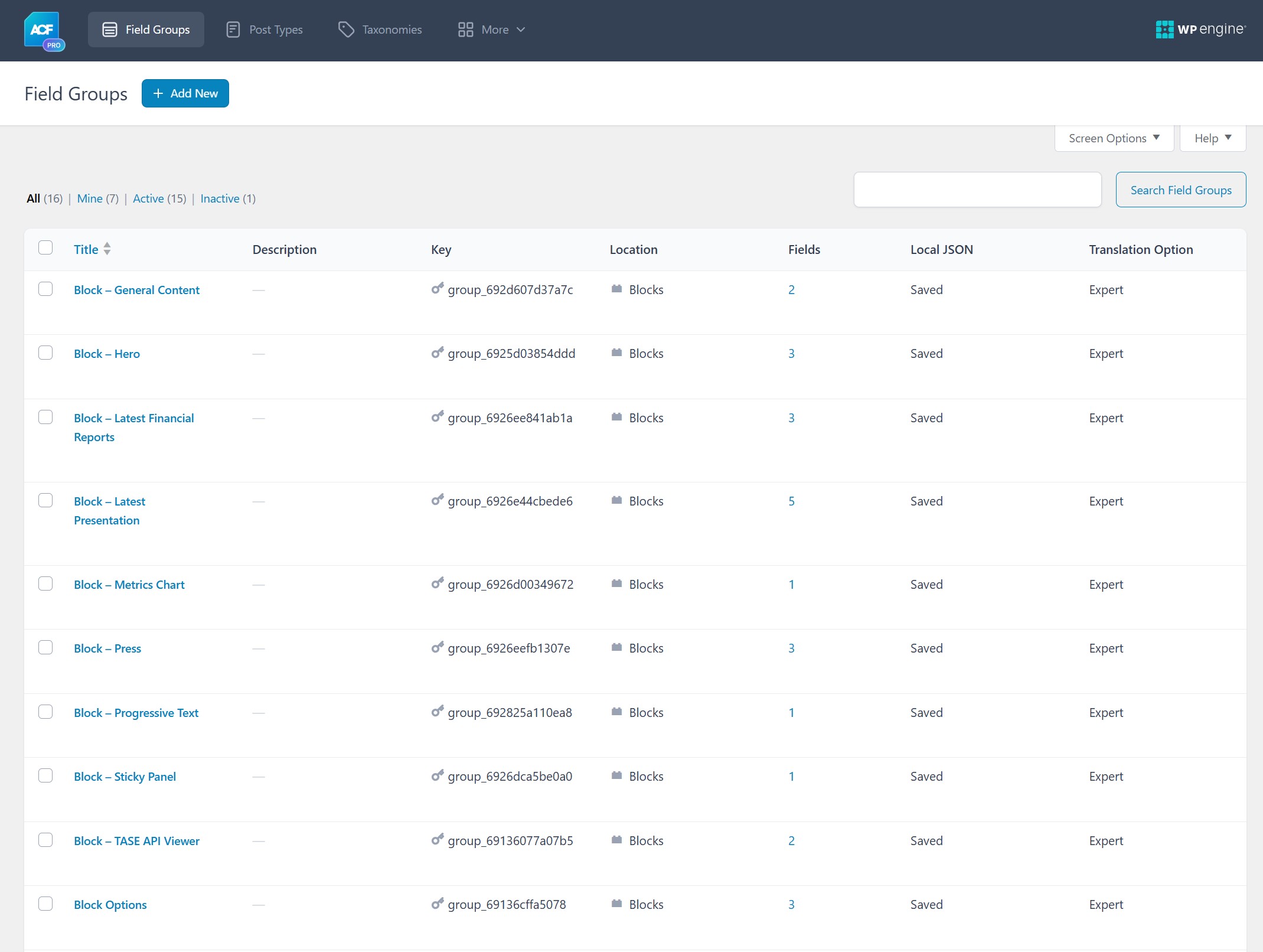Focus the field groups search input
This screenshot has height=952, width=1263.
tap(977, 190)
